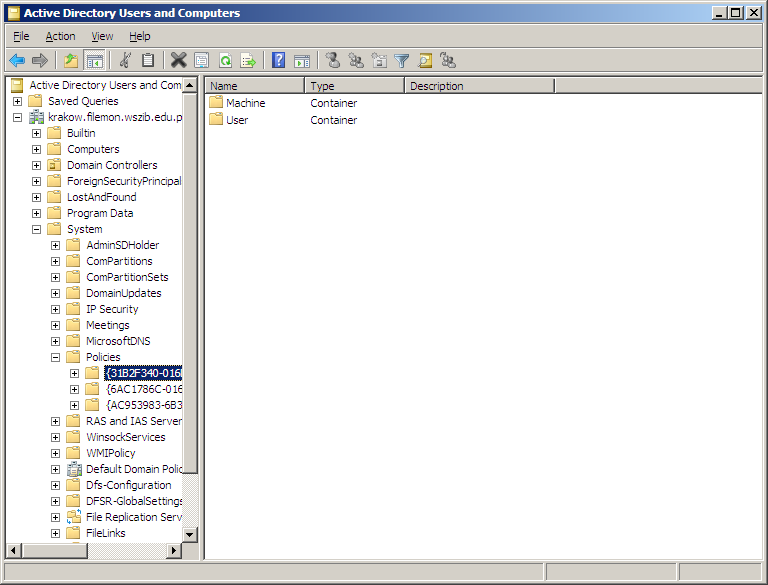Open the Help menu
768x585 pixels.
[140, 36]
